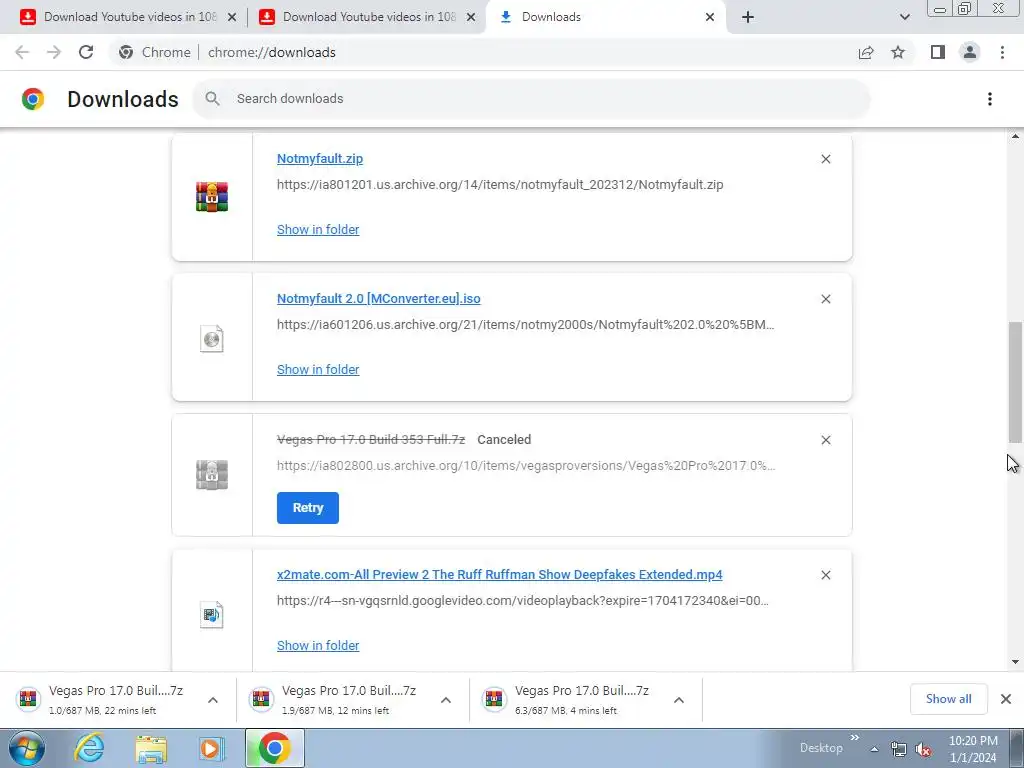Screen dimensions: 1024x768
Task: Show hidden system tray icons
Action: coord(874,749)
